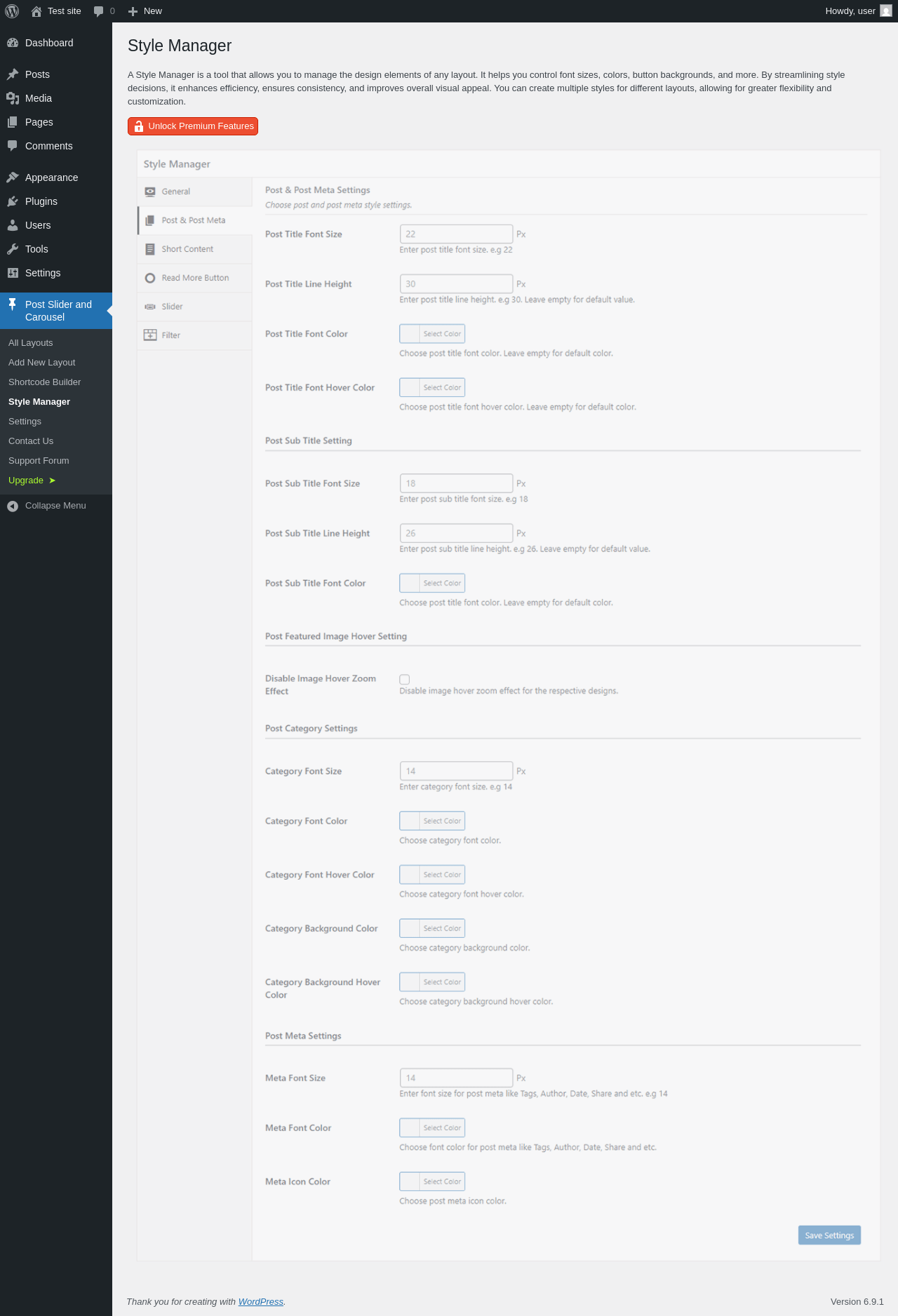Screen dimensions: 898x1316
Task: Click the Post Sub Title Font Color swatch
Action: click(410, 583)
